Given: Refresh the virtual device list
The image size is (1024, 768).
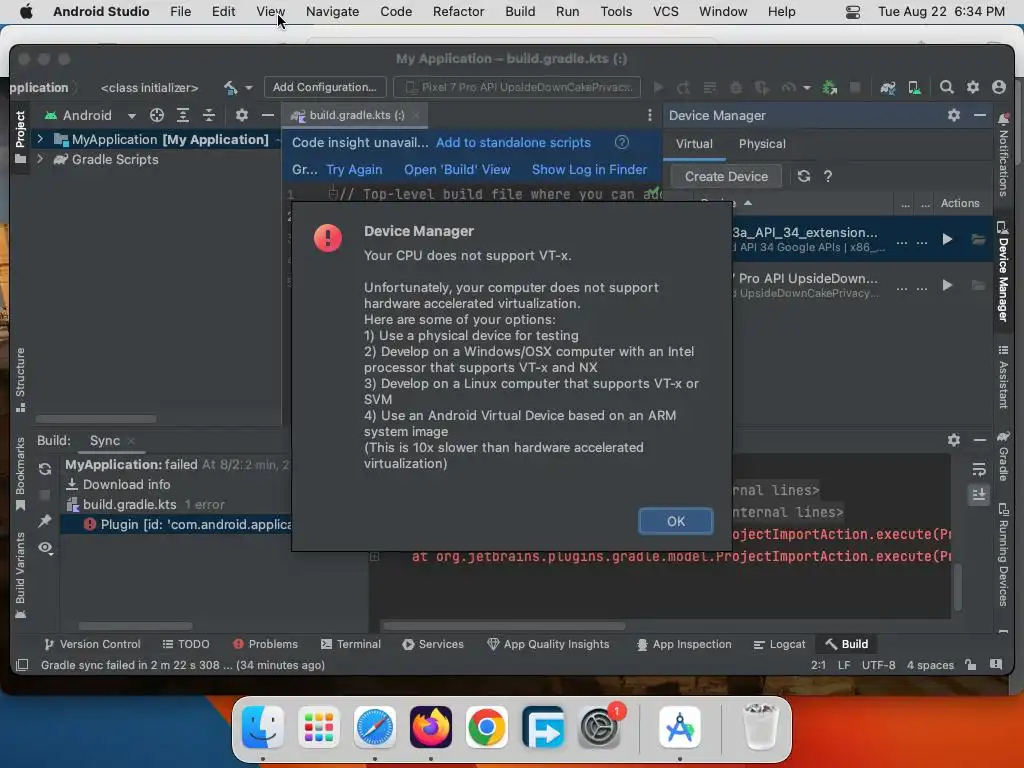Looking at the screenshot, I should [804, 176].
